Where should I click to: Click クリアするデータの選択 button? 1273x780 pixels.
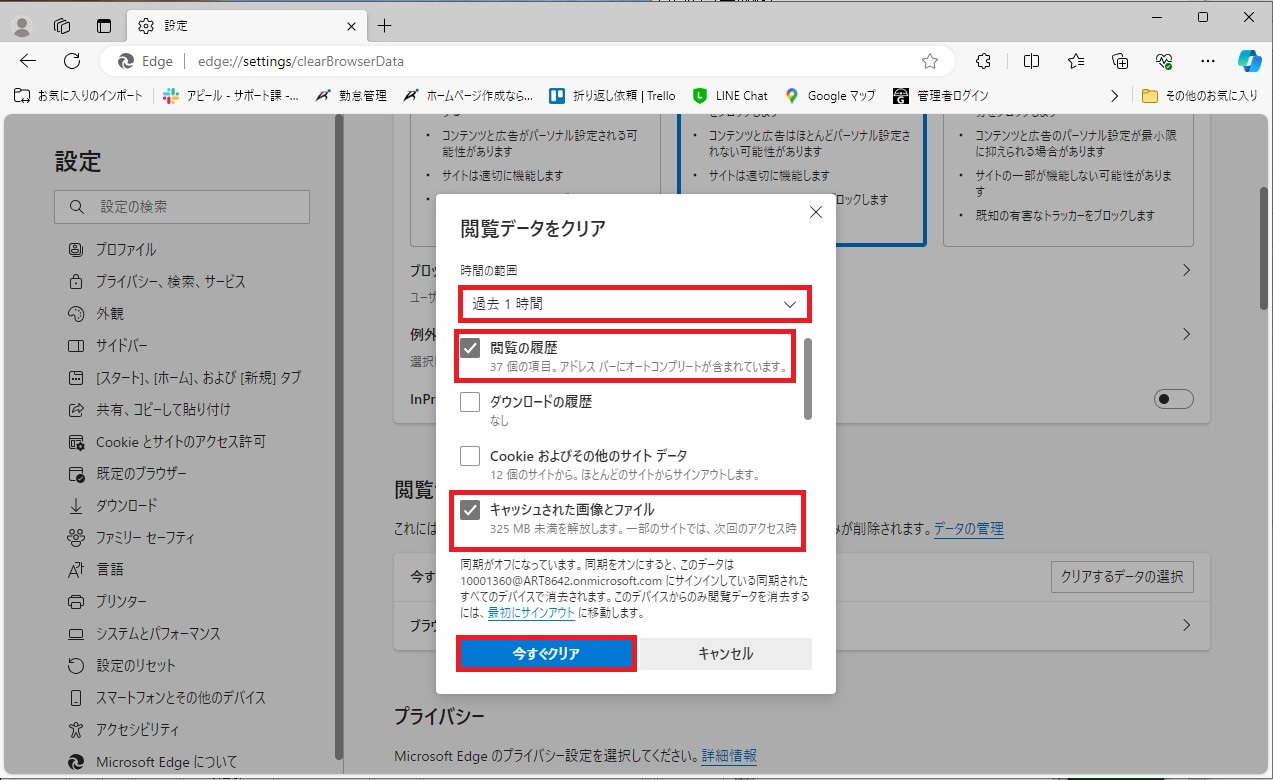coord(1122,577)
